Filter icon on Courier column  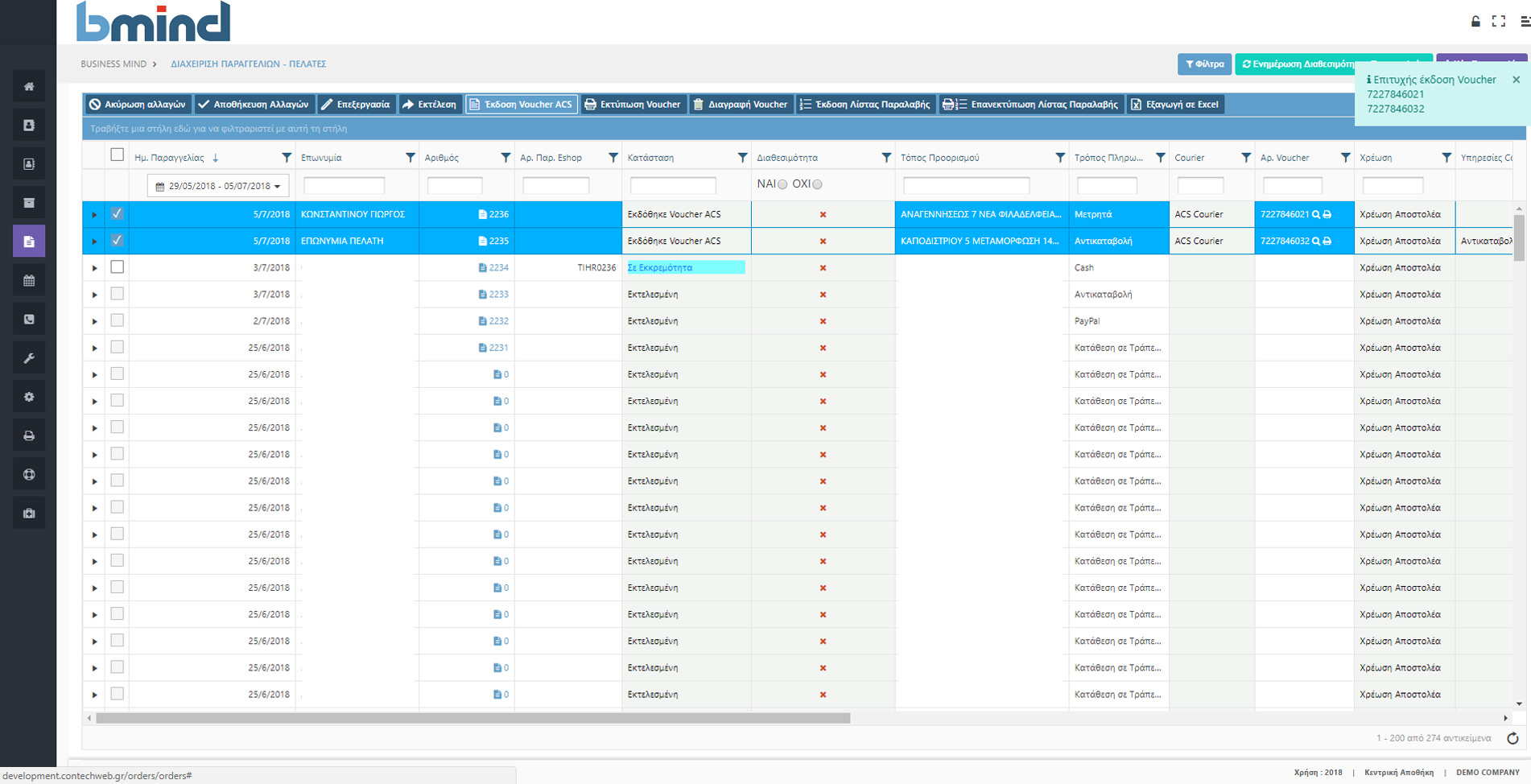1246,158
